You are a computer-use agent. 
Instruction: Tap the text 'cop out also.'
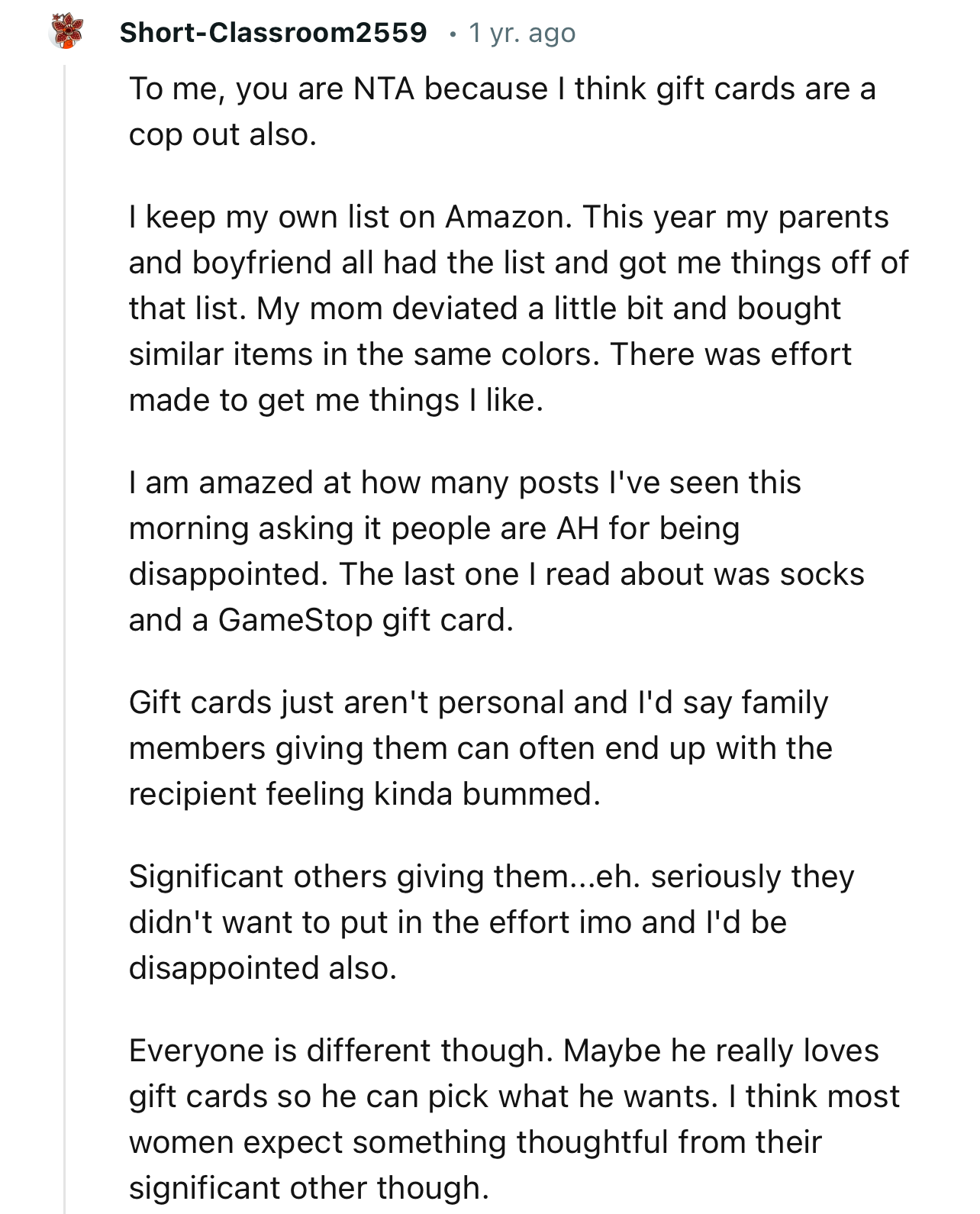coord(222,135)
